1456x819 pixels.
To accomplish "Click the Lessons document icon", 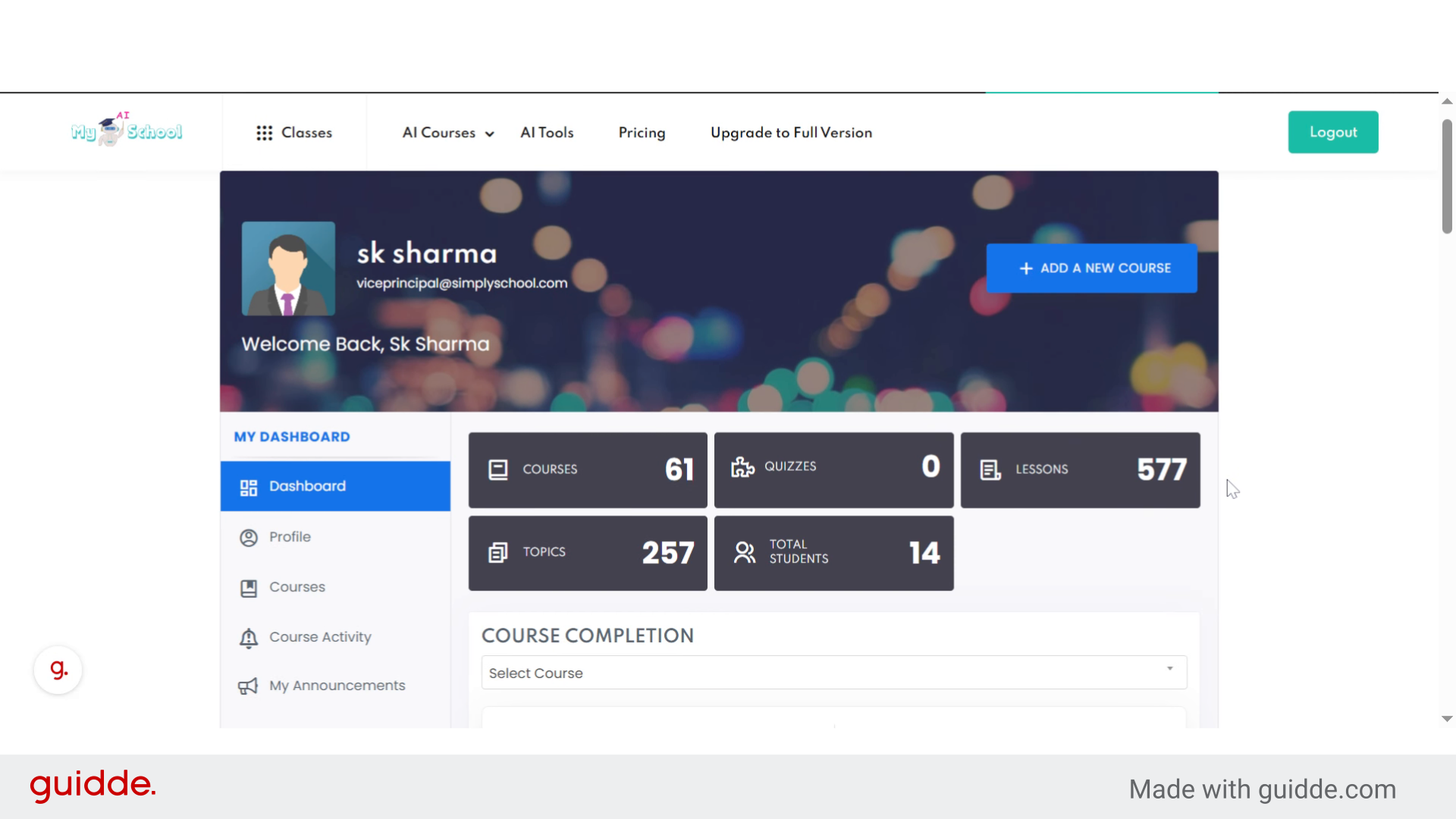I will pyautogui.click(x=990, y=470).
